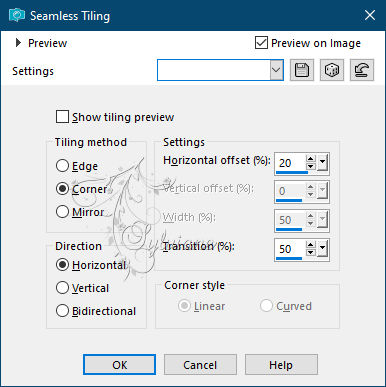Expand the Preview disclosure triangle
386x387 pixels.
[x=18, y=43]
